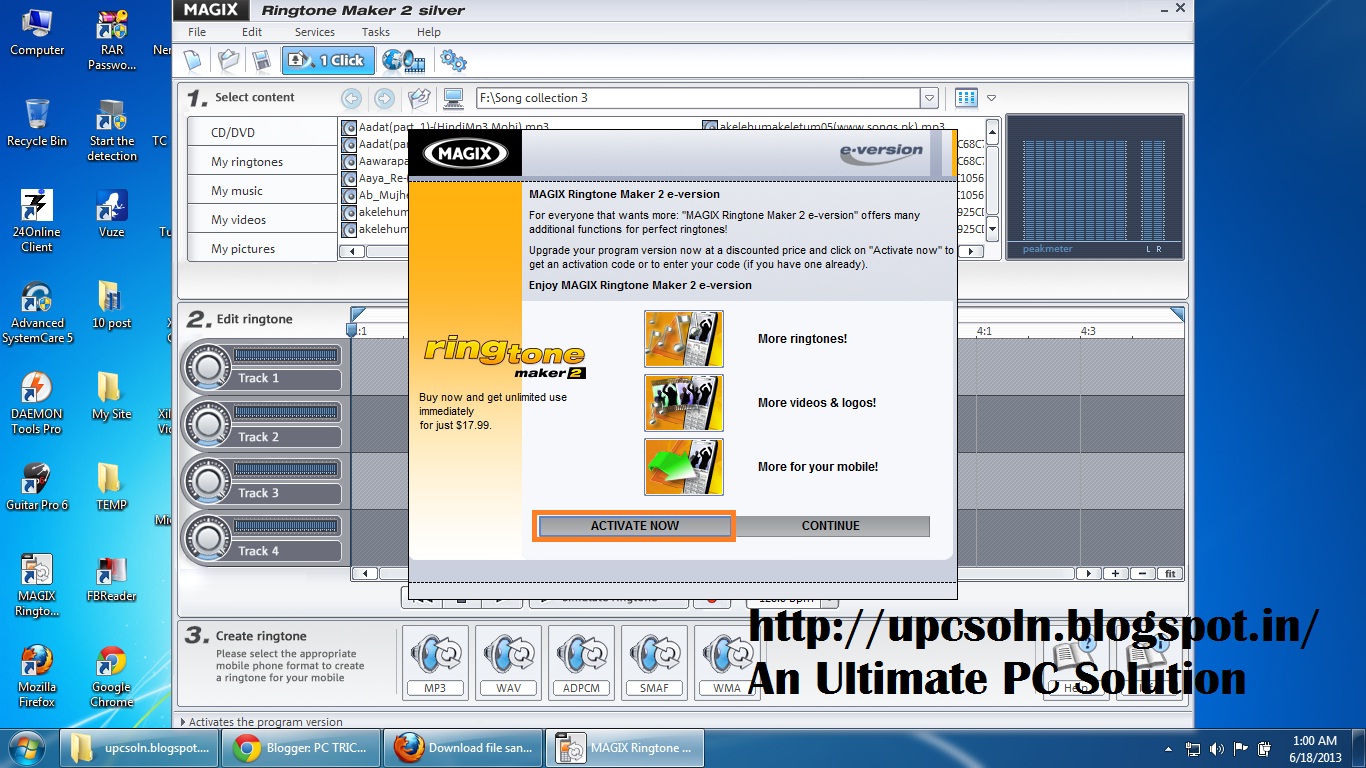The image size is (1366, 768).
Task: Click the More for your mobile thumbnail
Action: tap(684, 467)
